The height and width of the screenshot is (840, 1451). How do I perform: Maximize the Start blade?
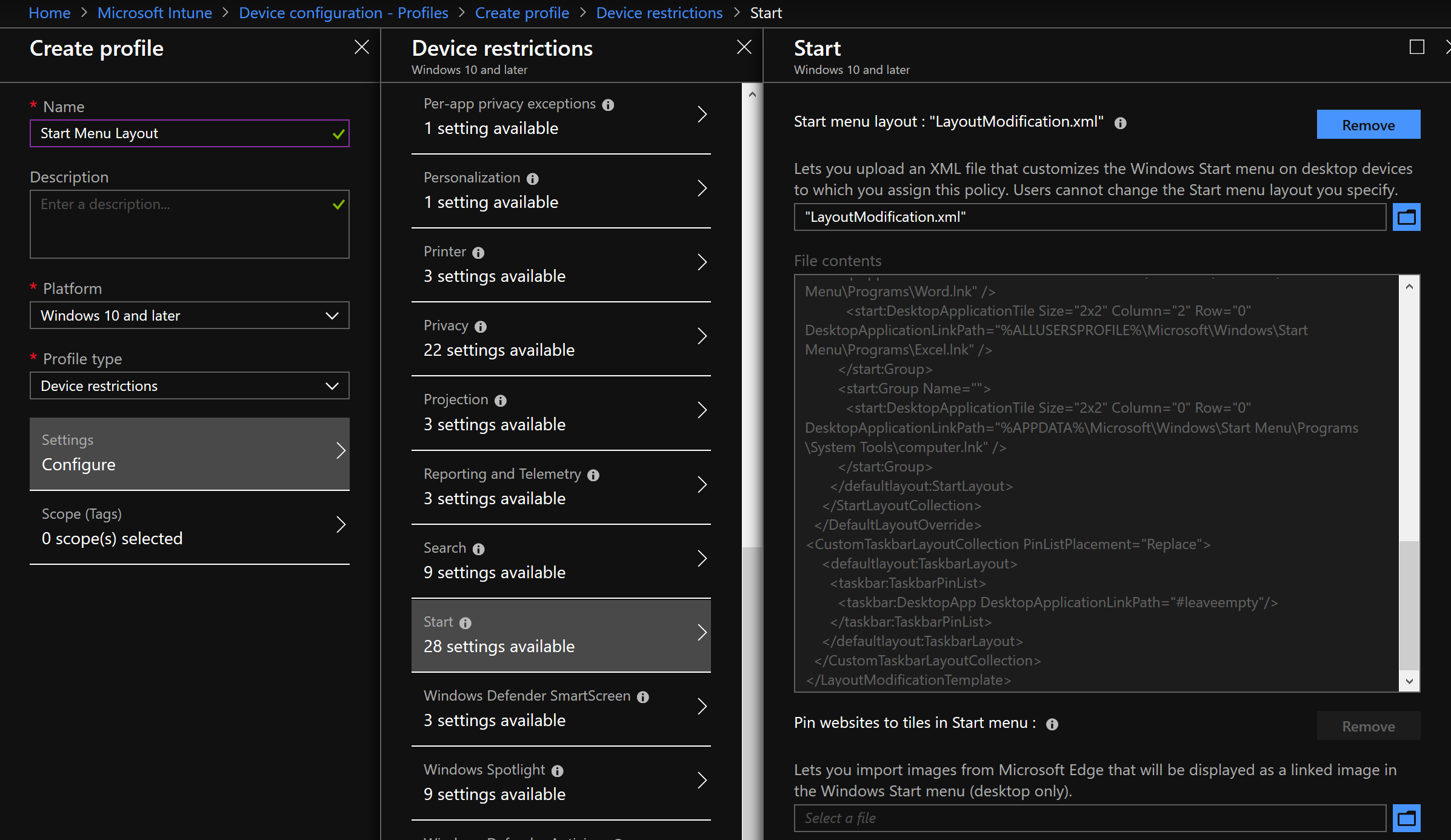pos(1417,47)
